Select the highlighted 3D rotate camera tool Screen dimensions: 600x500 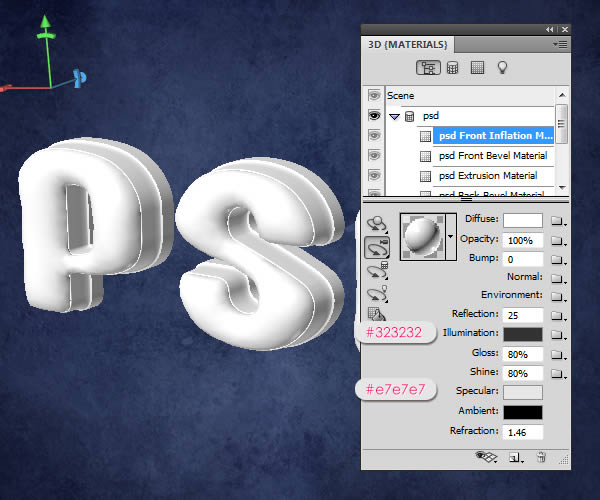point(377,248)
